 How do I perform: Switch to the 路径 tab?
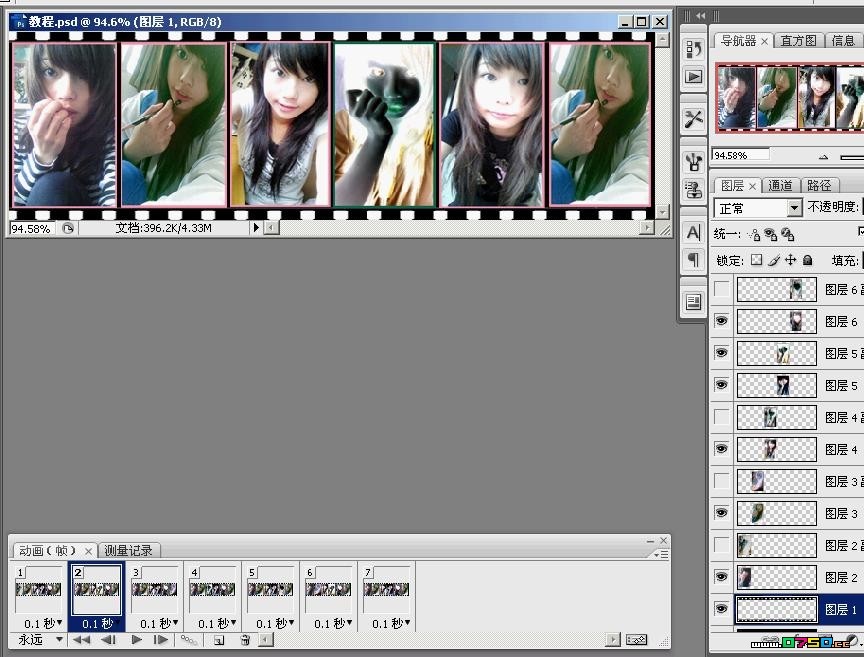[819, 186]
